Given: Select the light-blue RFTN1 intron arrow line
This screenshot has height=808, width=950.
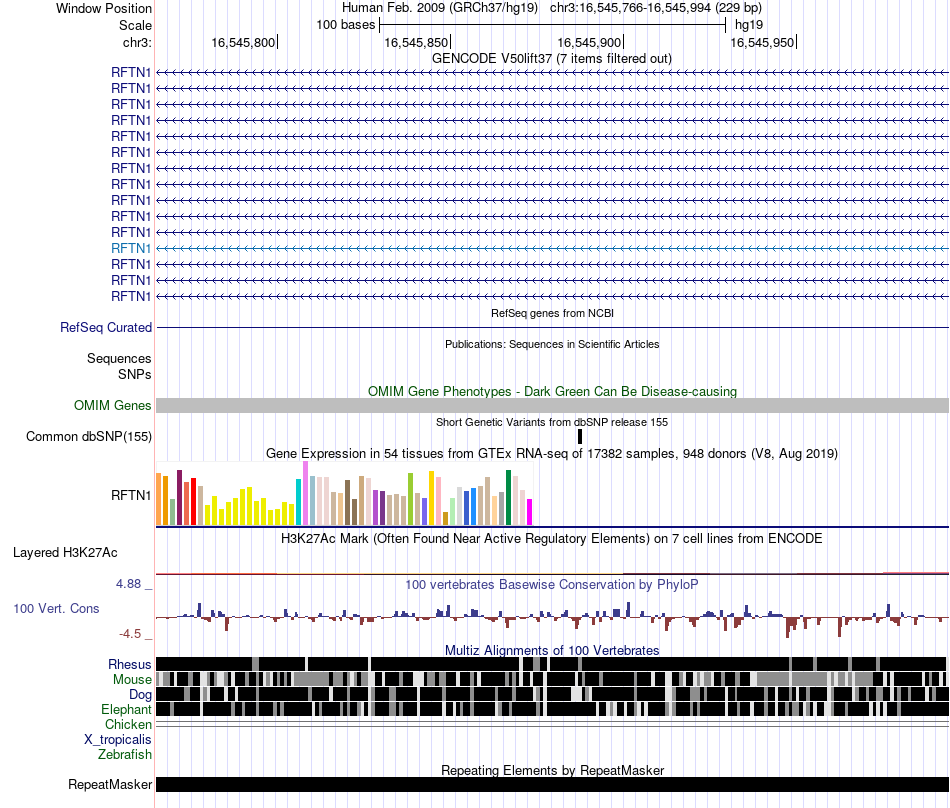Looking at the screenshot, I should pyautogui.click(x=552, y=248).
